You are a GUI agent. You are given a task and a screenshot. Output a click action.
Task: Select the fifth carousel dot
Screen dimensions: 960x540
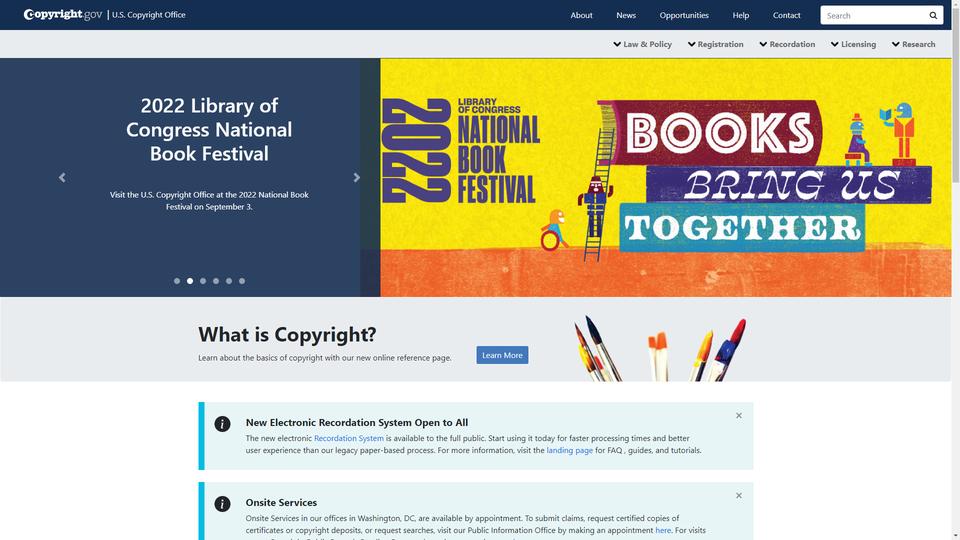click(229, 281)
